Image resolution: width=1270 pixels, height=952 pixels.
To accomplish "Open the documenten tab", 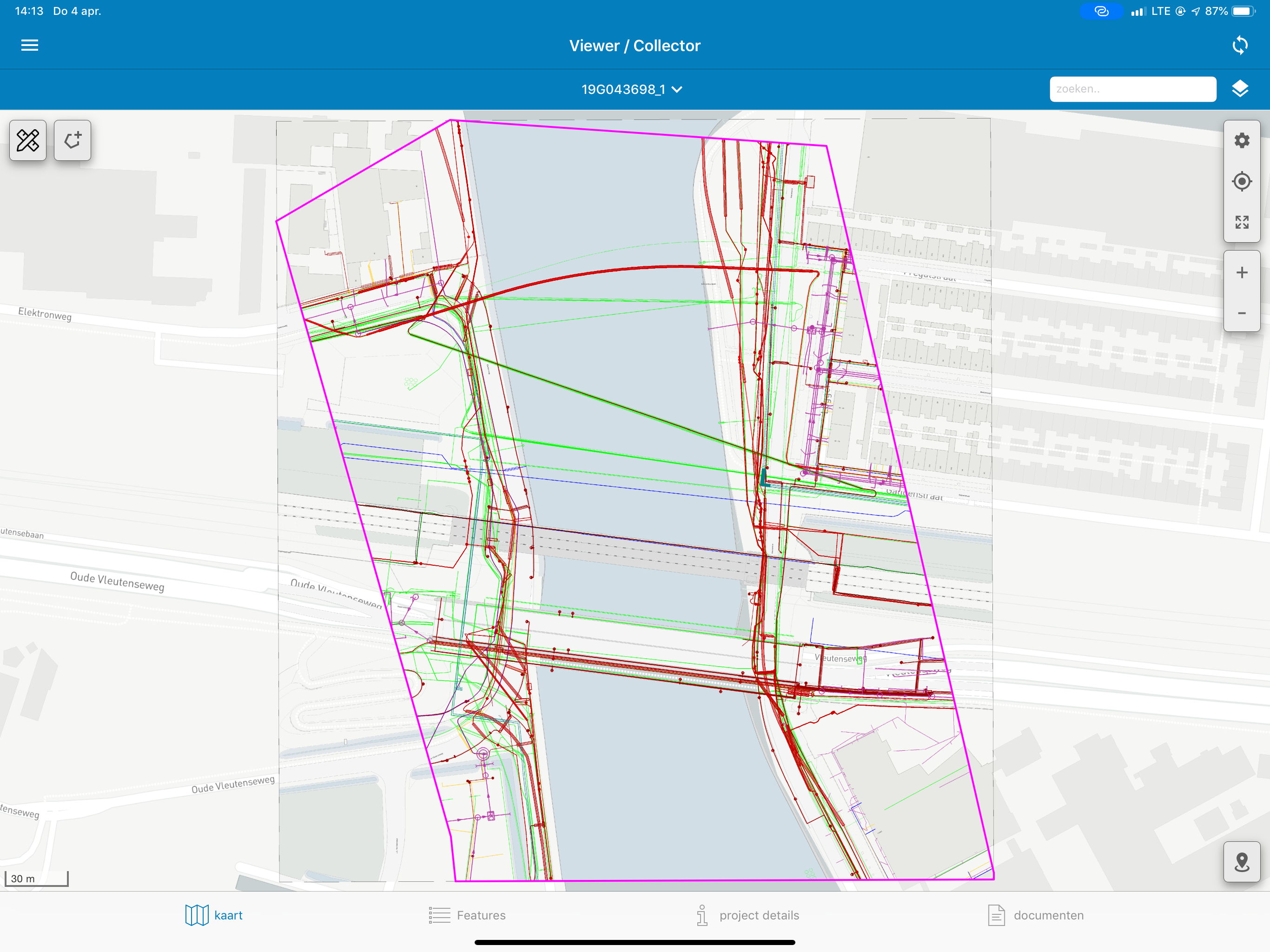I will click(1036, 915).
